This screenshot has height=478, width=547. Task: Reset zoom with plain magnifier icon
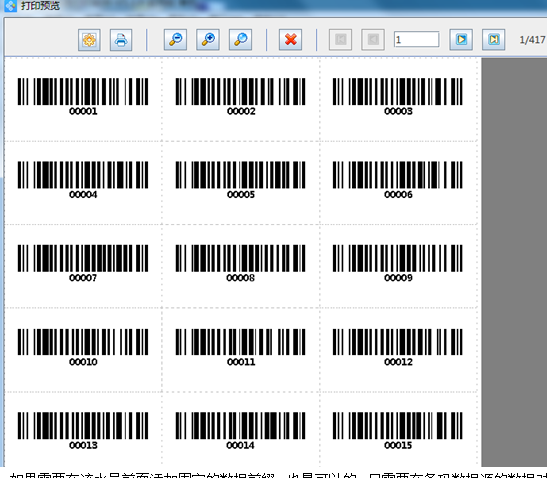pyautogui.click(x=240, y=39)
